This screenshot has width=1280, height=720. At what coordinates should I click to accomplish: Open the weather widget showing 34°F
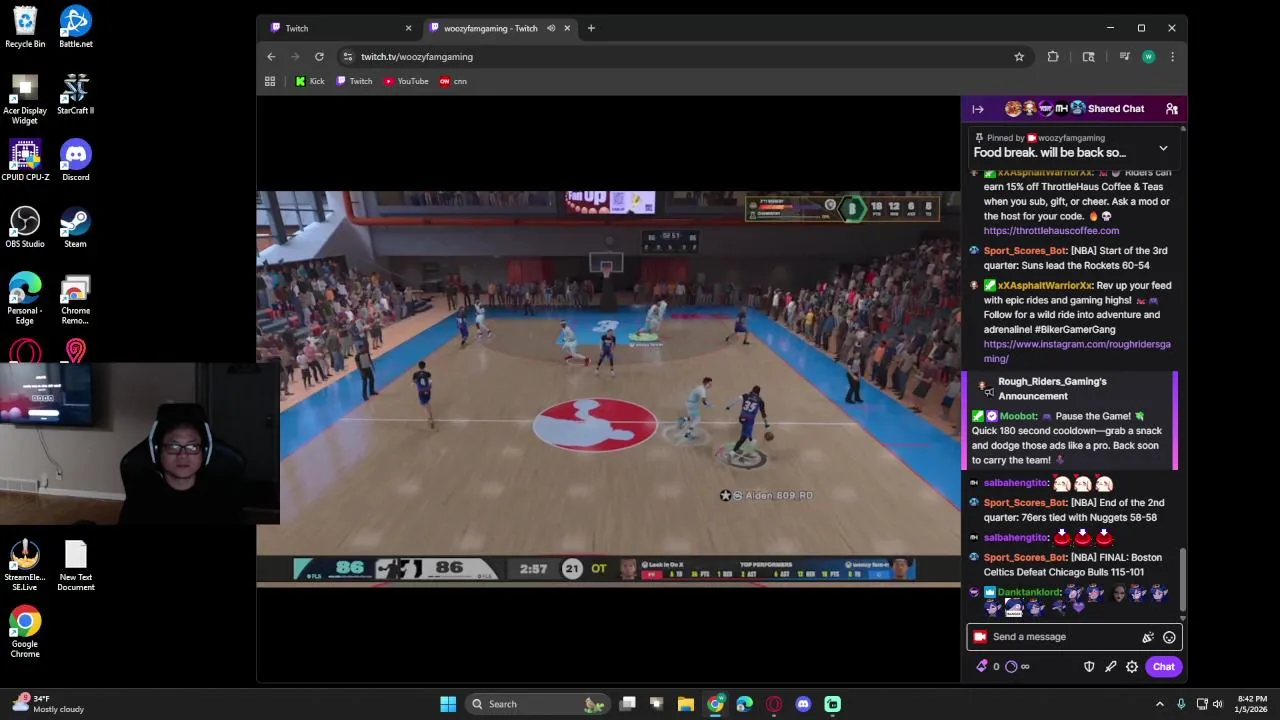click(x=47, y=704)
